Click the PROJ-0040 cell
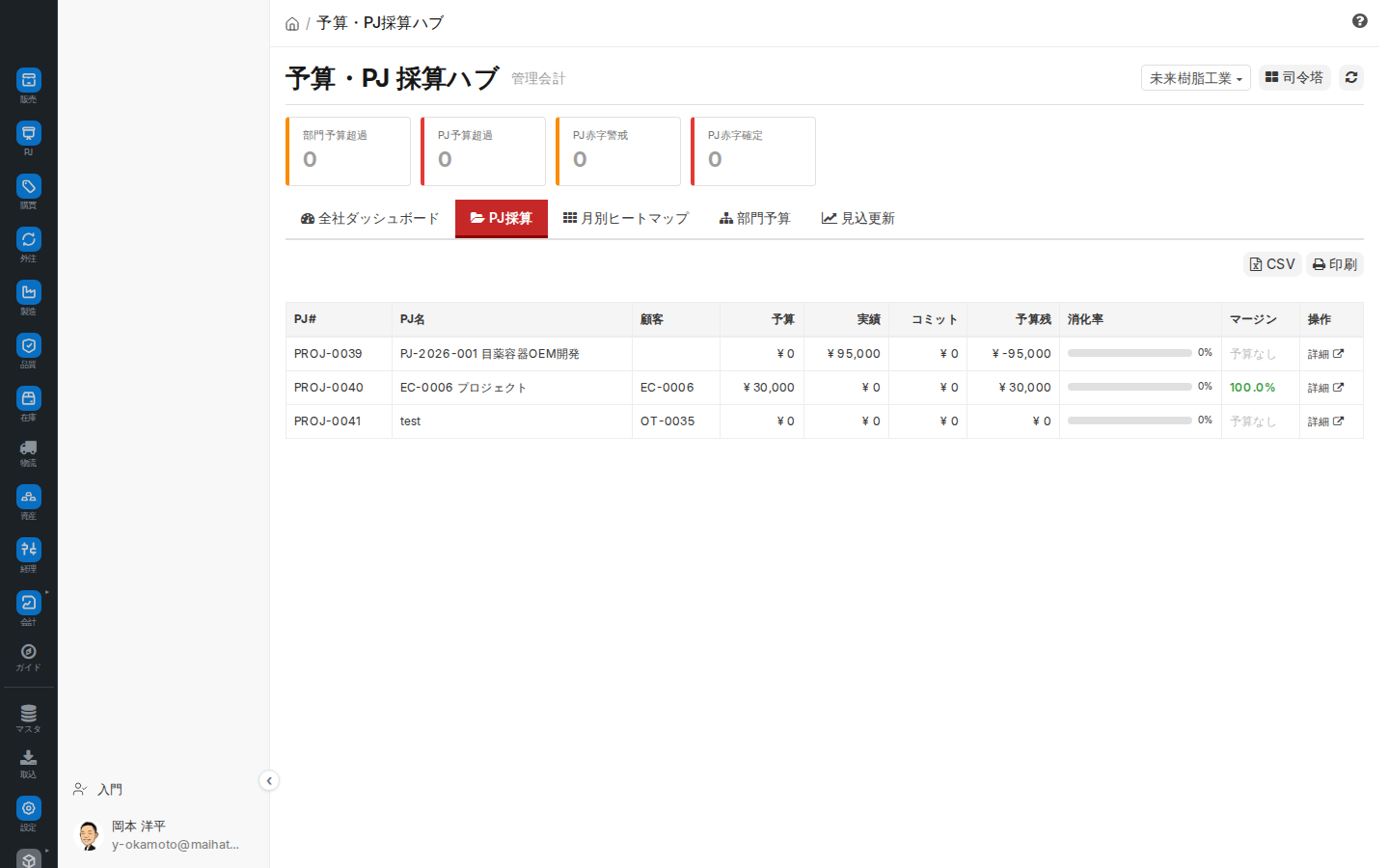1389x868 pixels. tap(339, 388)
